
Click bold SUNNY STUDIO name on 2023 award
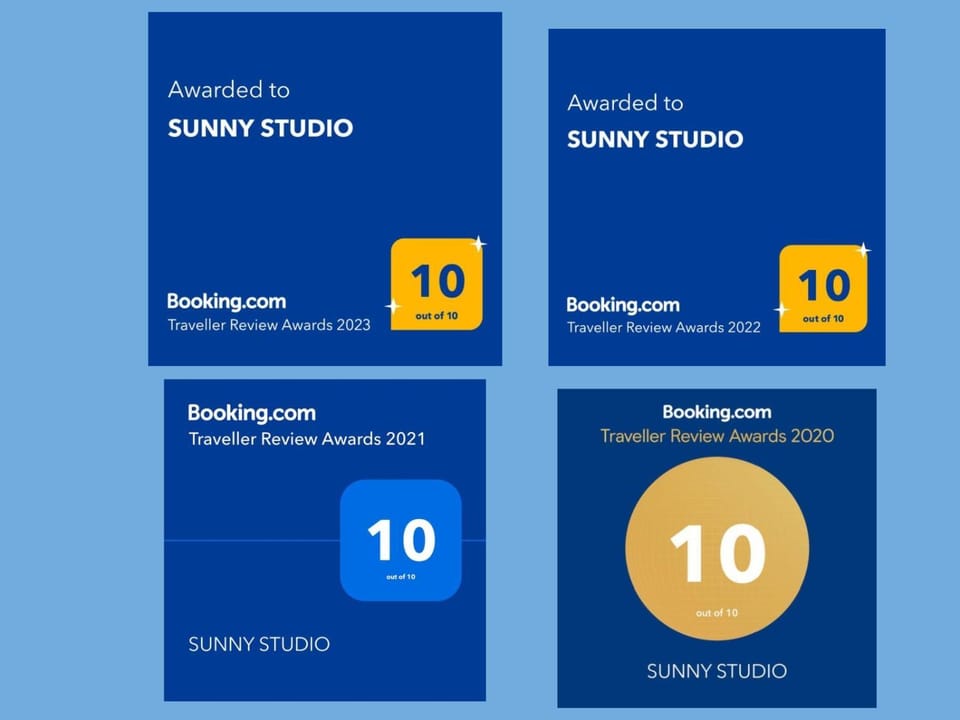pos(260,128)
